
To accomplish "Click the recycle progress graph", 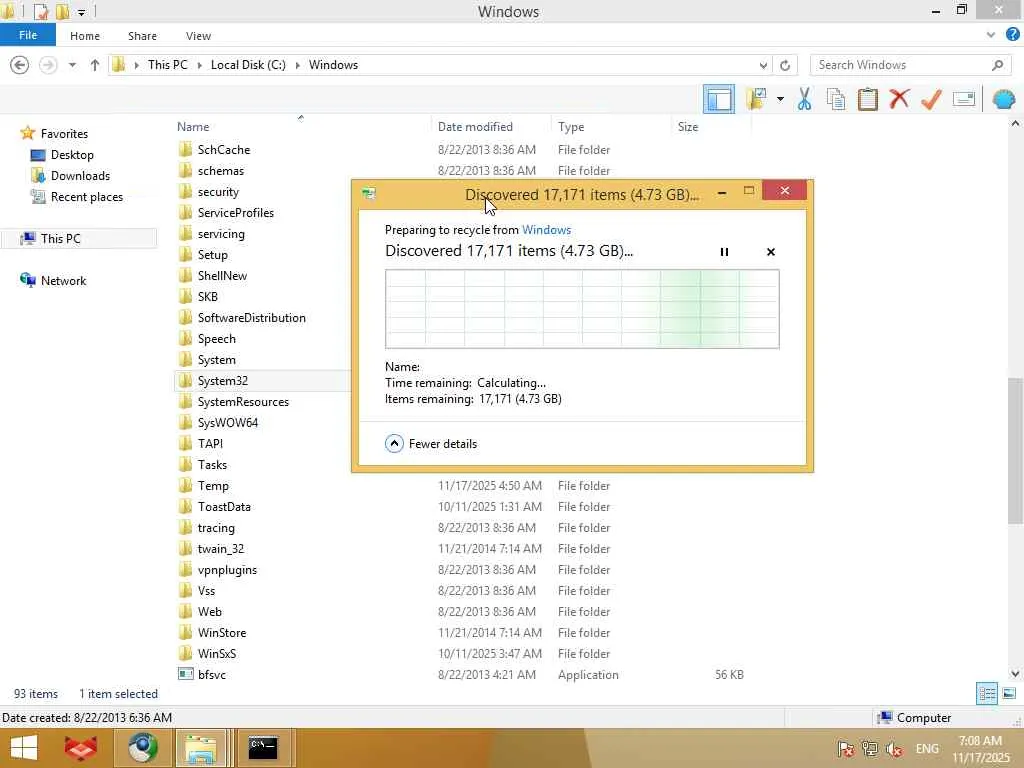I will [x=582, y=310].
